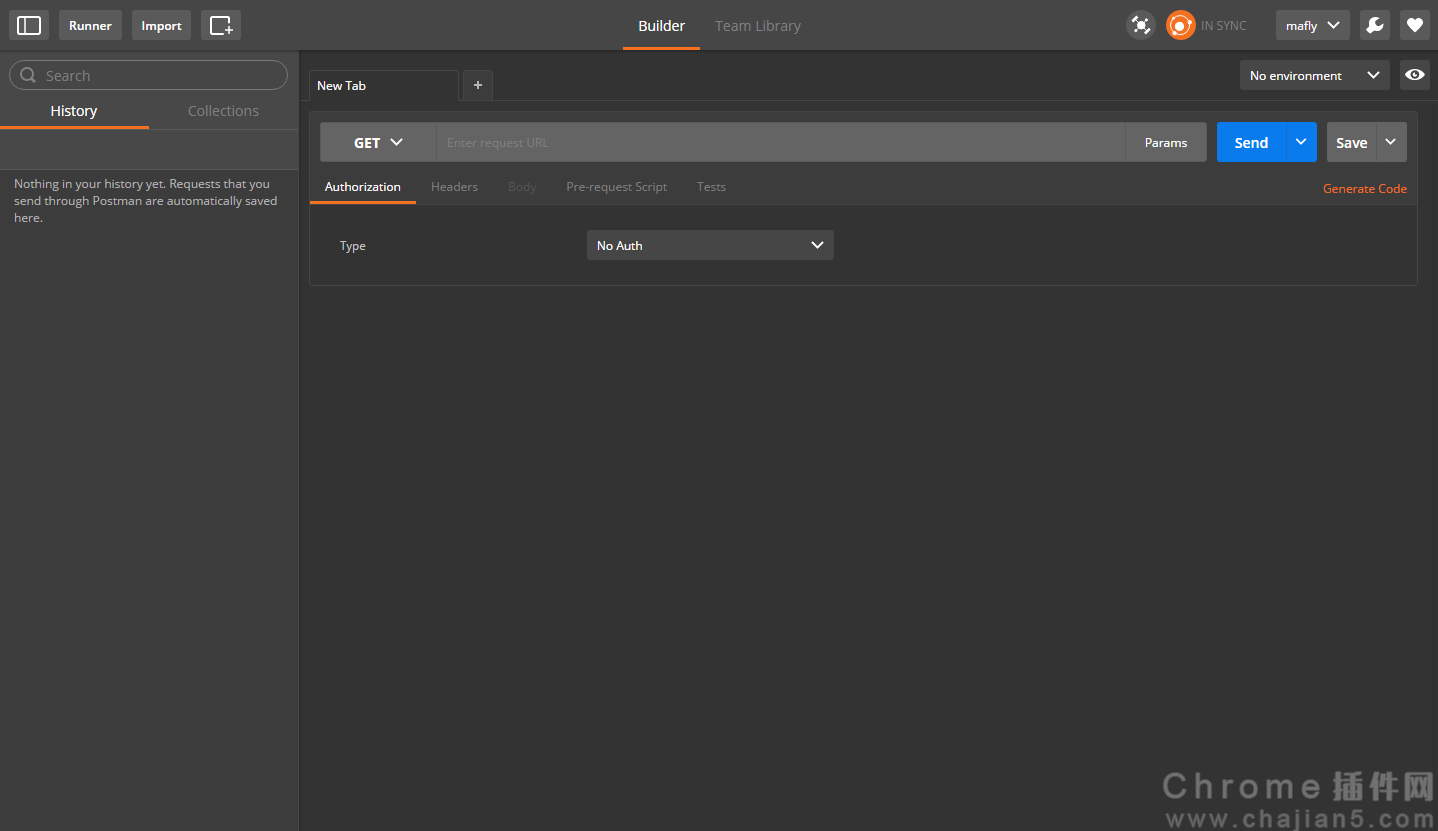The image size is (1438, 831).
Task: Click the Type label in Authorization
Action: [x=353, y=246]
